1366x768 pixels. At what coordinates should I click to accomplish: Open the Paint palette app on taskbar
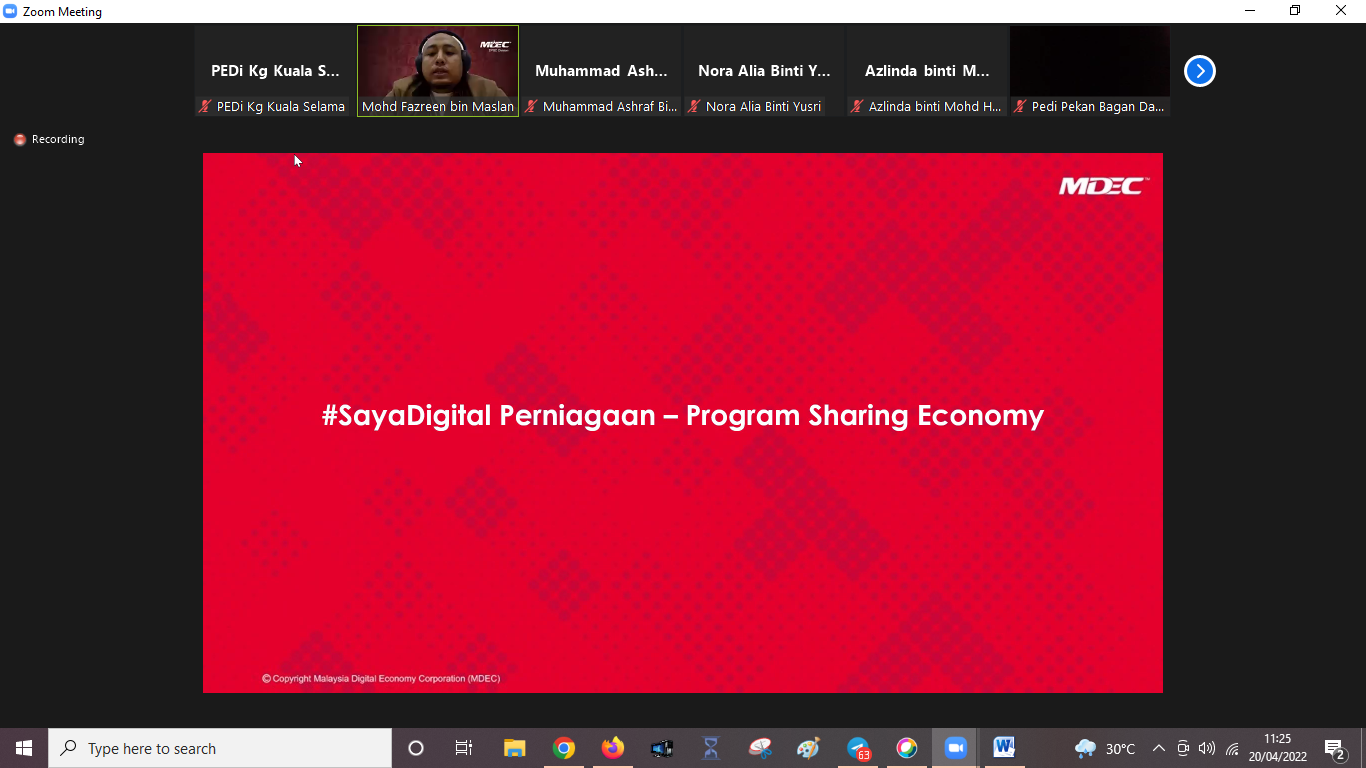click(x=809, y=748)
